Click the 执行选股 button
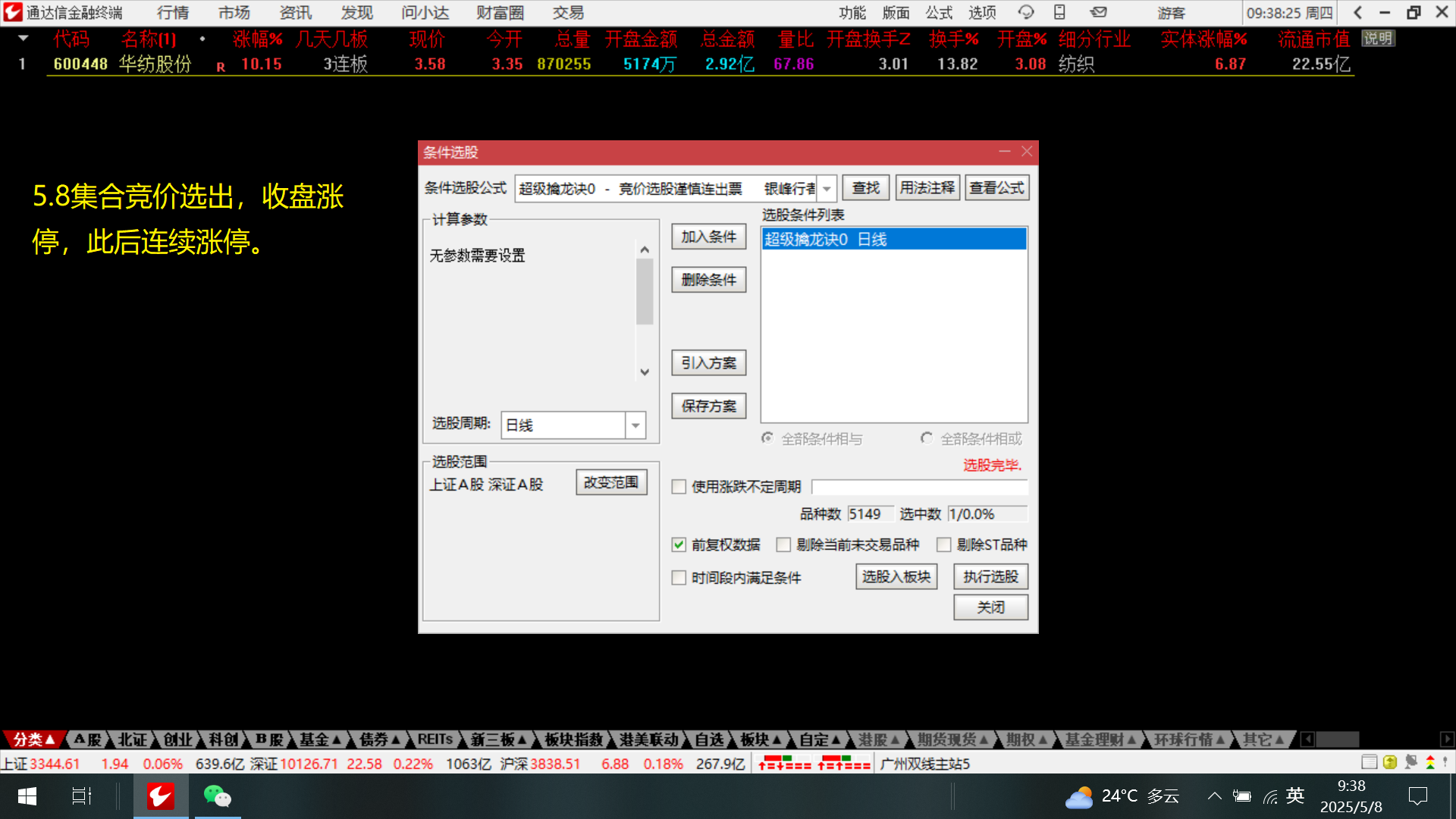Image resolution: width=1456 pixels, height=819 pixels. click(990, 577)
